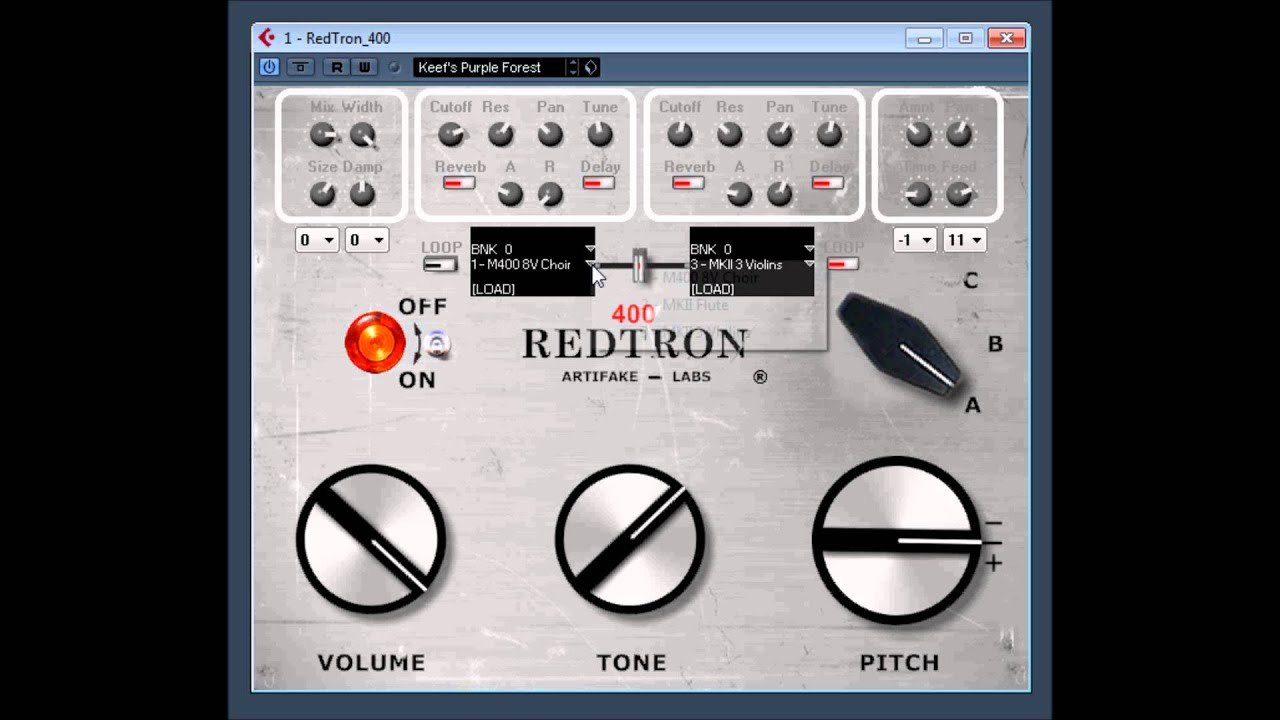The image size is (1280, 720).
Task: Toggle Reverb switch in left sound section
Action: pos(459,183)
